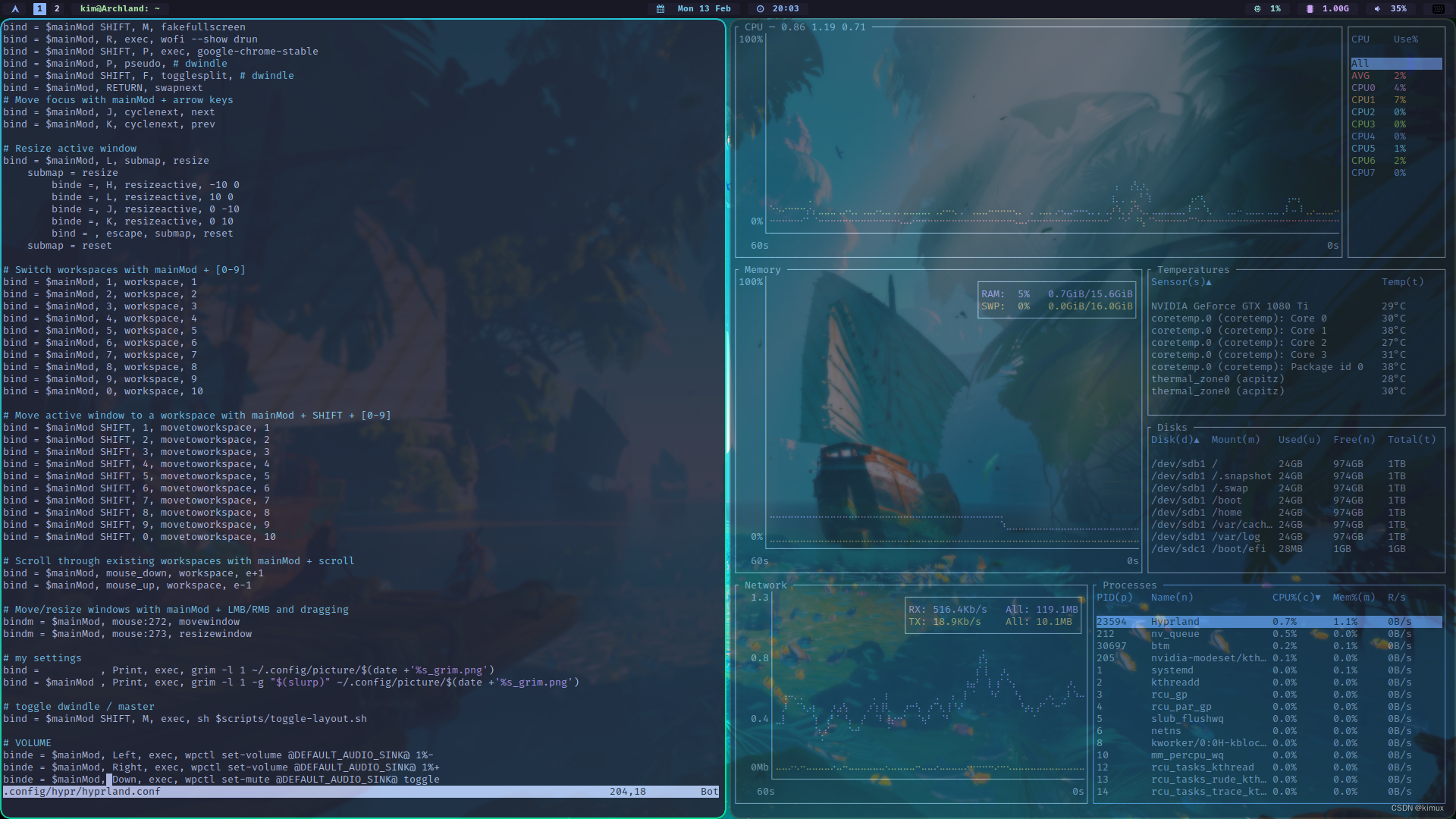1456x819 pixels.
Task: Select the coretemp Package id 0 sensor row
Action: tap(1296, 367)
